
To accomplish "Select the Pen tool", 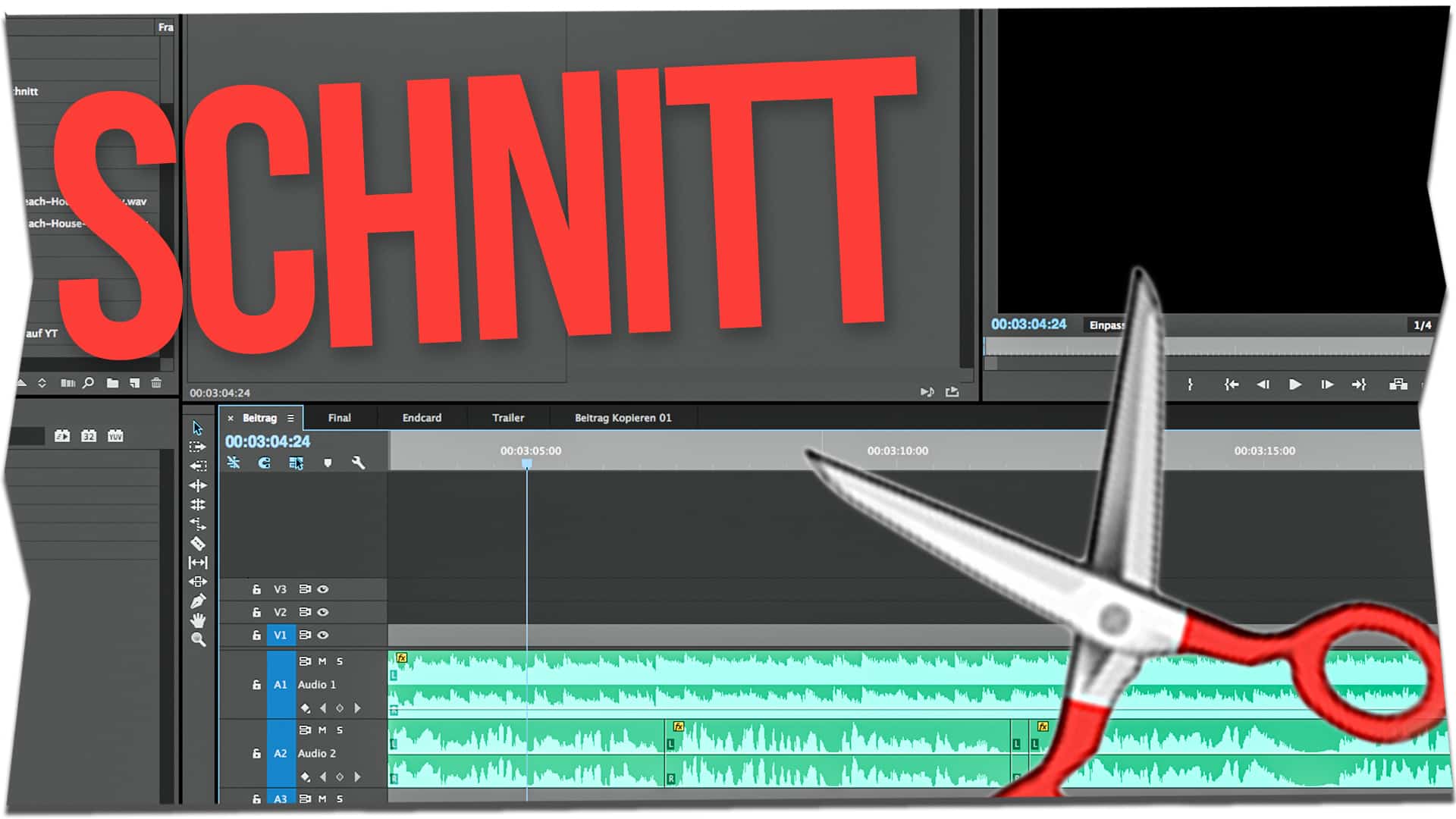I will point(198,601).
